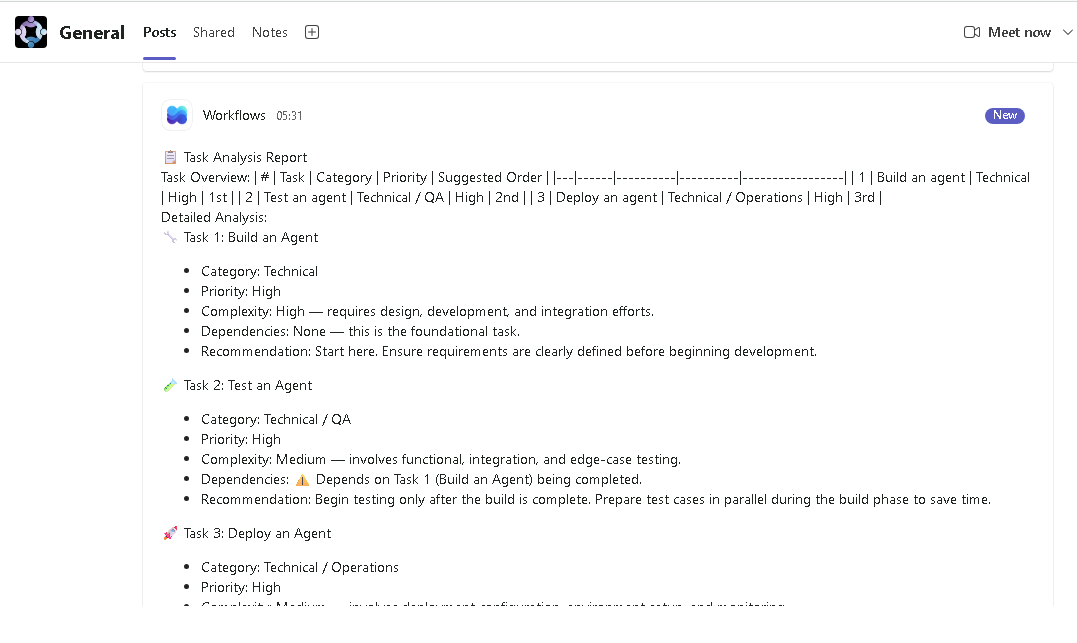Image resolution: width=1077 pixels, height=643 pixels.
Task: Click Category: Technical / QA bullet
Action: (276, 419)
